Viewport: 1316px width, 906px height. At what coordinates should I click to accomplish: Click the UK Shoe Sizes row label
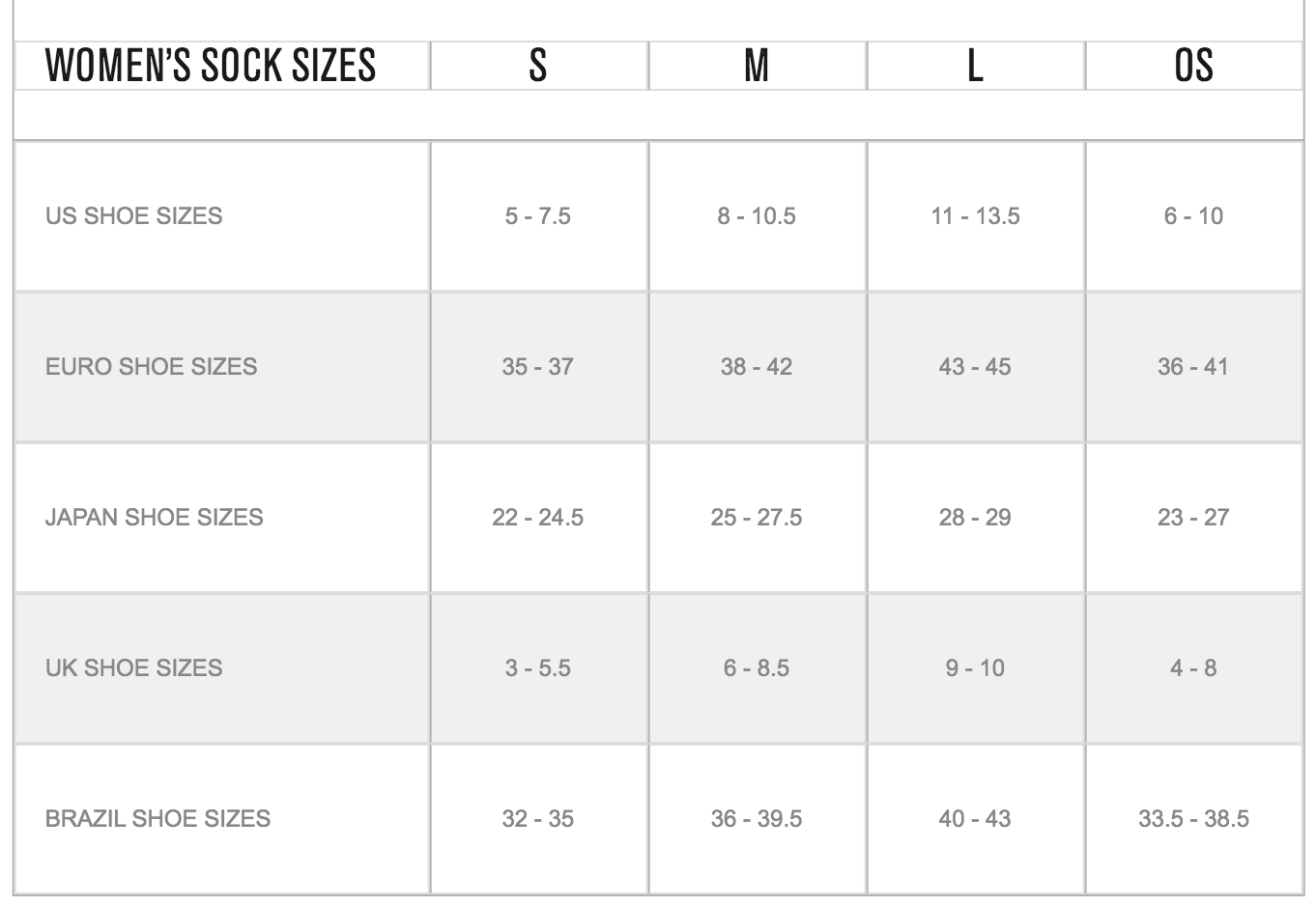point(133,667)
